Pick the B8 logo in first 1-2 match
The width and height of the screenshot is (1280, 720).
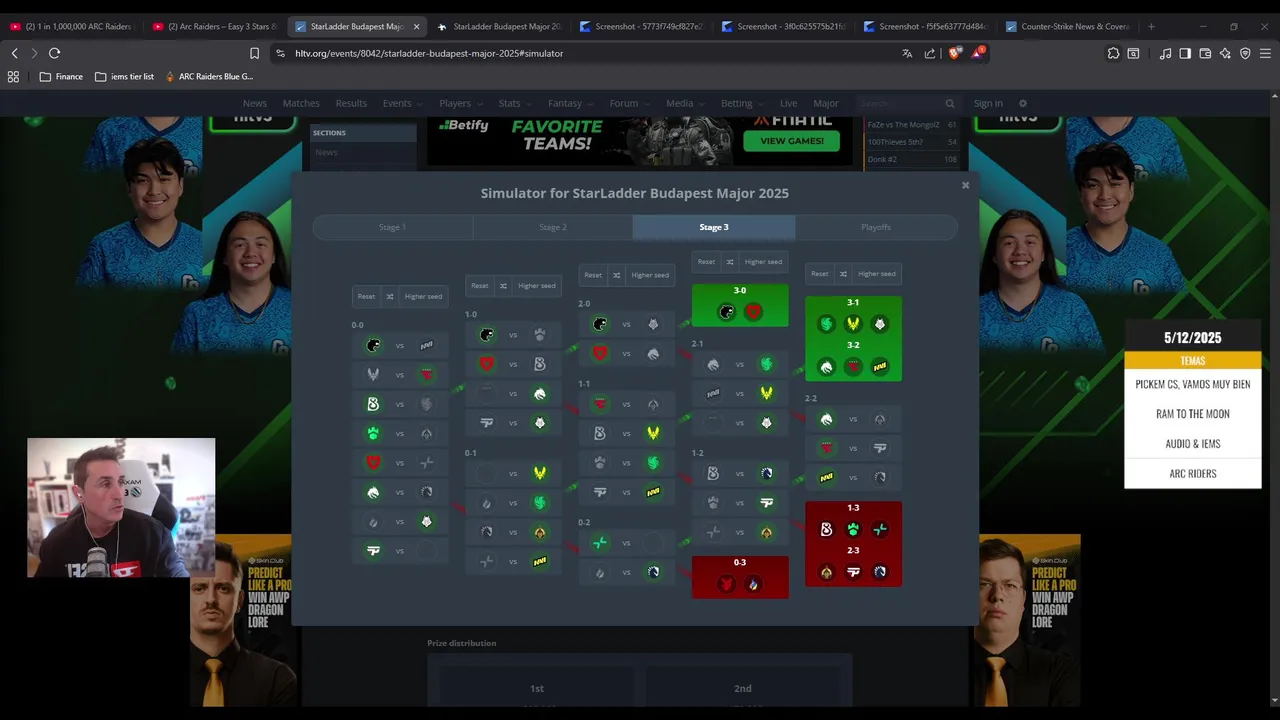coord(713,474)
